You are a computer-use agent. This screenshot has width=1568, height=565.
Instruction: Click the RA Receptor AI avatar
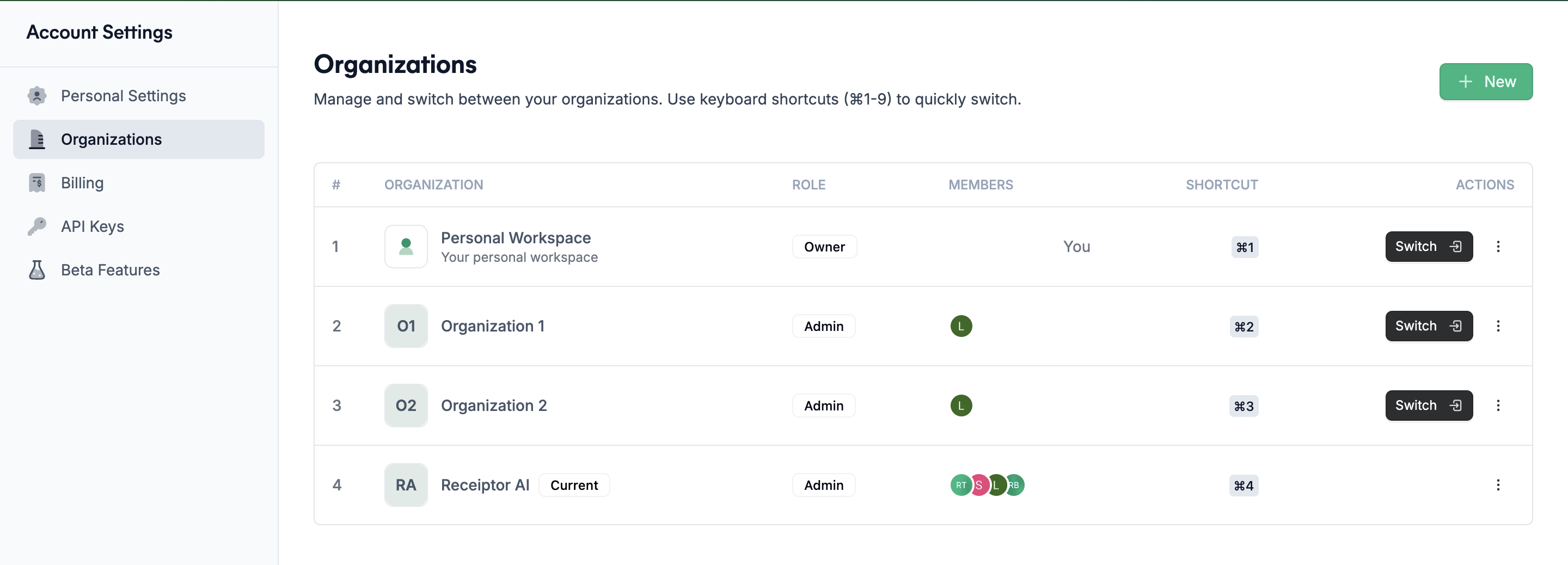point(406,485)
